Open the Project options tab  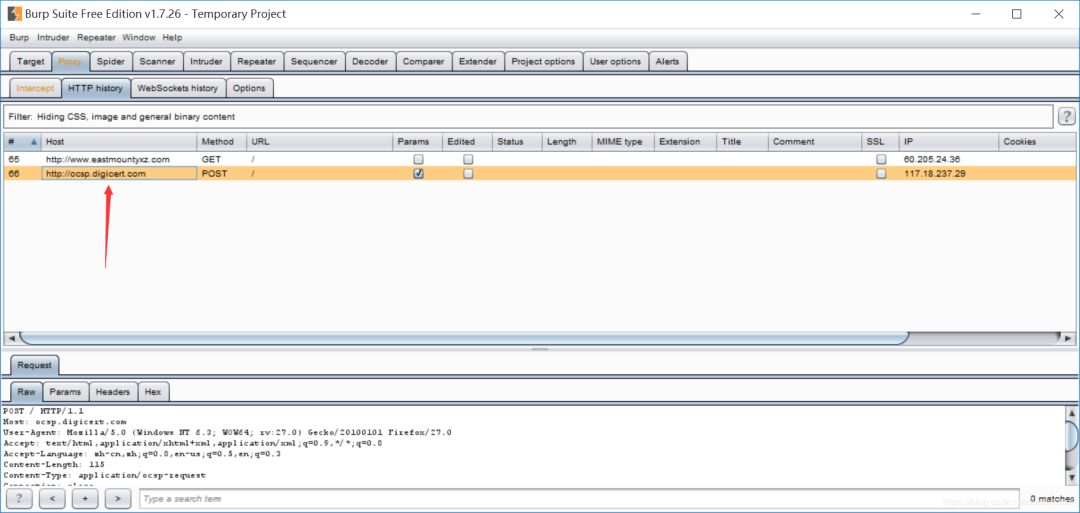(x=543, y=61)
